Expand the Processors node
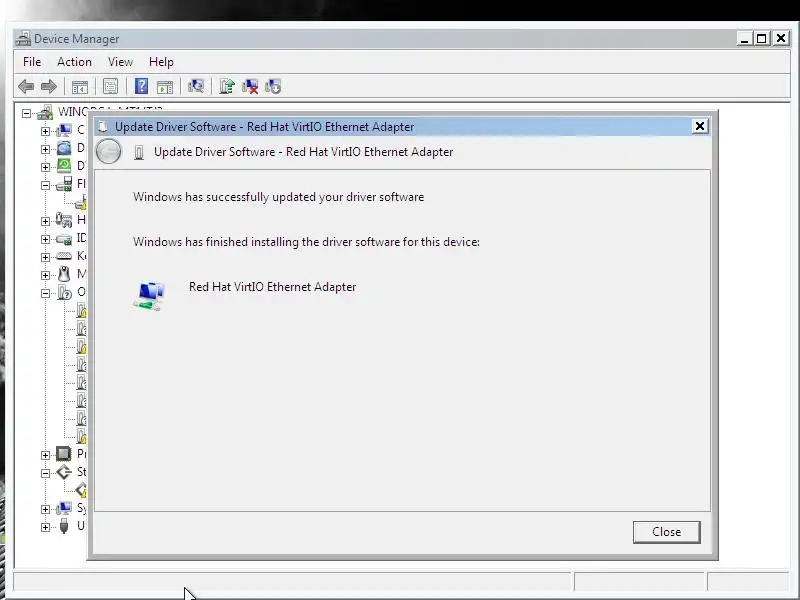The image size is (800, 600). (45, 455)
